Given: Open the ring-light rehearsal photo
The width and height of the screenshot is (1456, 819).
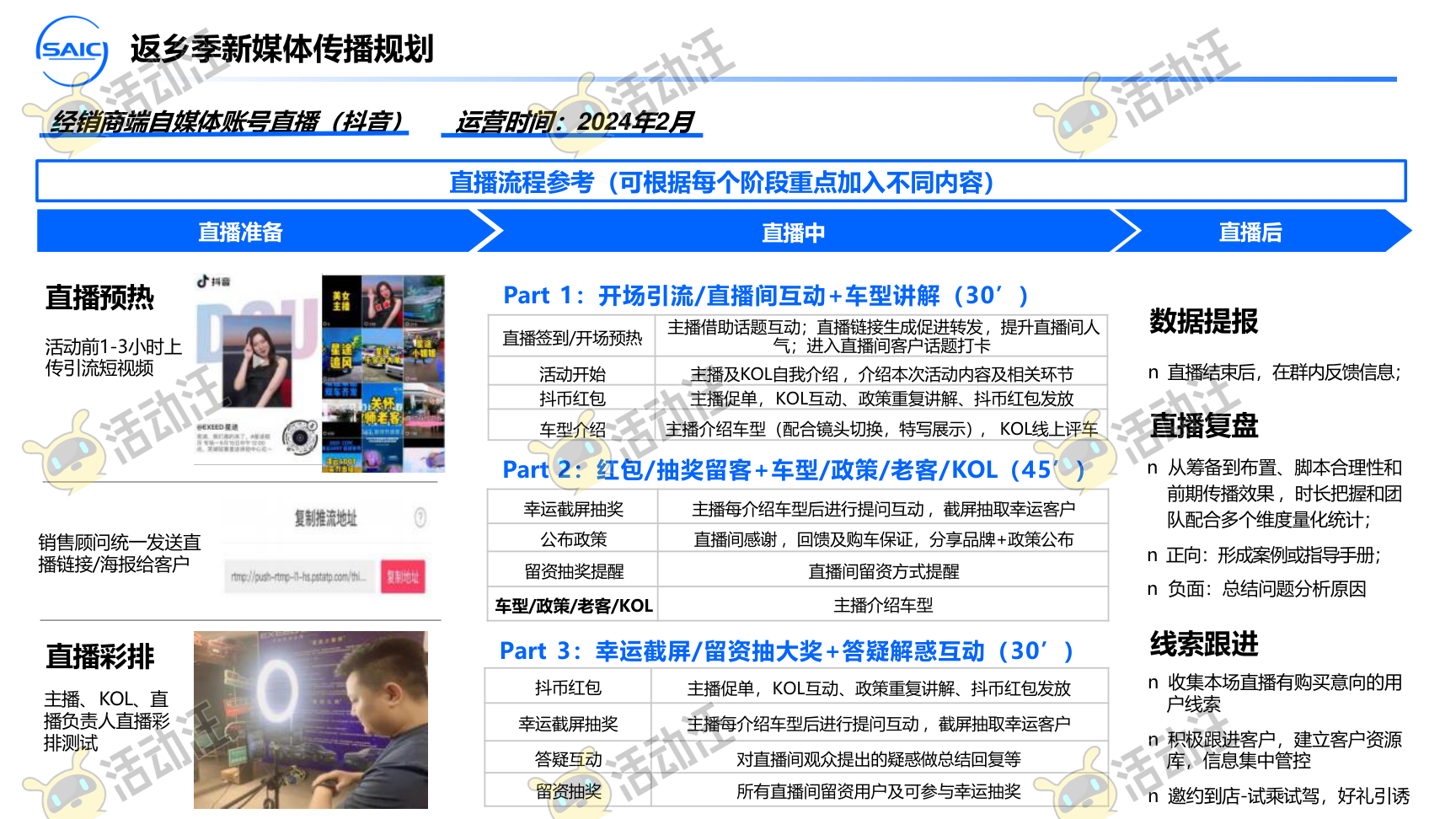Looking at the screenshot, I should pos(311,720).
